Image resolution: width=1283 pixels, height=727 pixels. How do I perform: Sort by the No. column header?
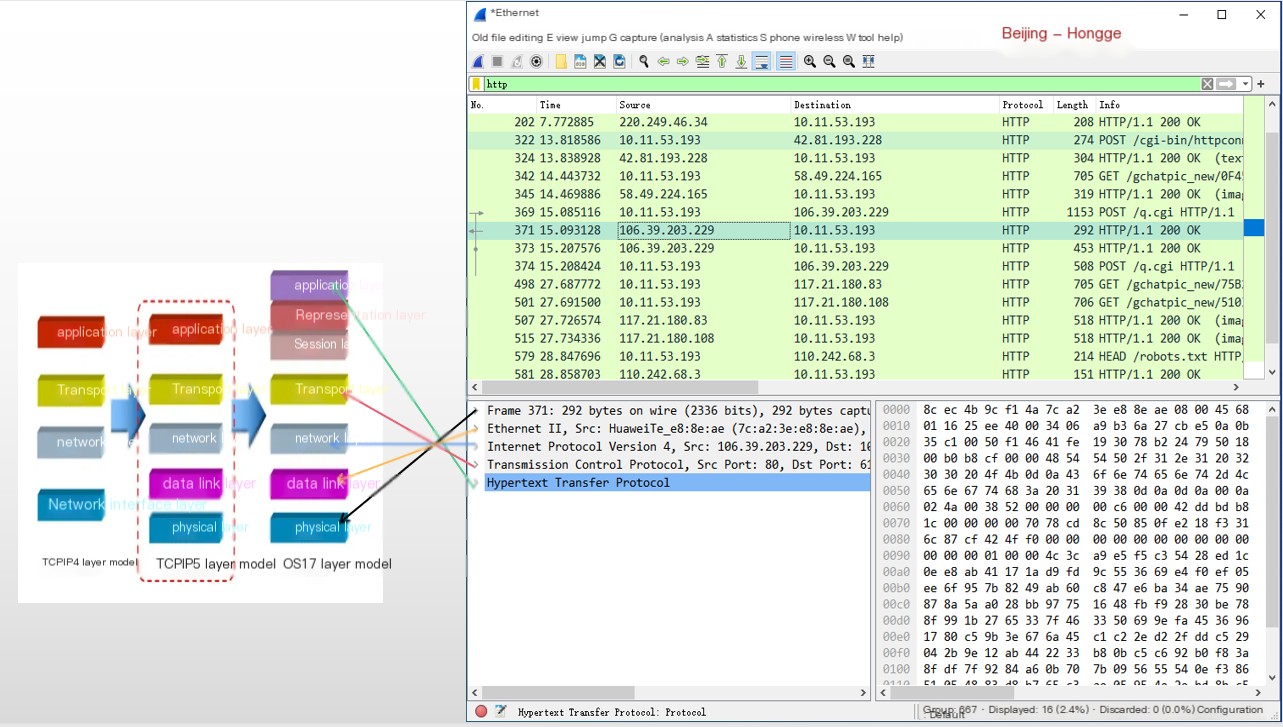tap(502, 105)
